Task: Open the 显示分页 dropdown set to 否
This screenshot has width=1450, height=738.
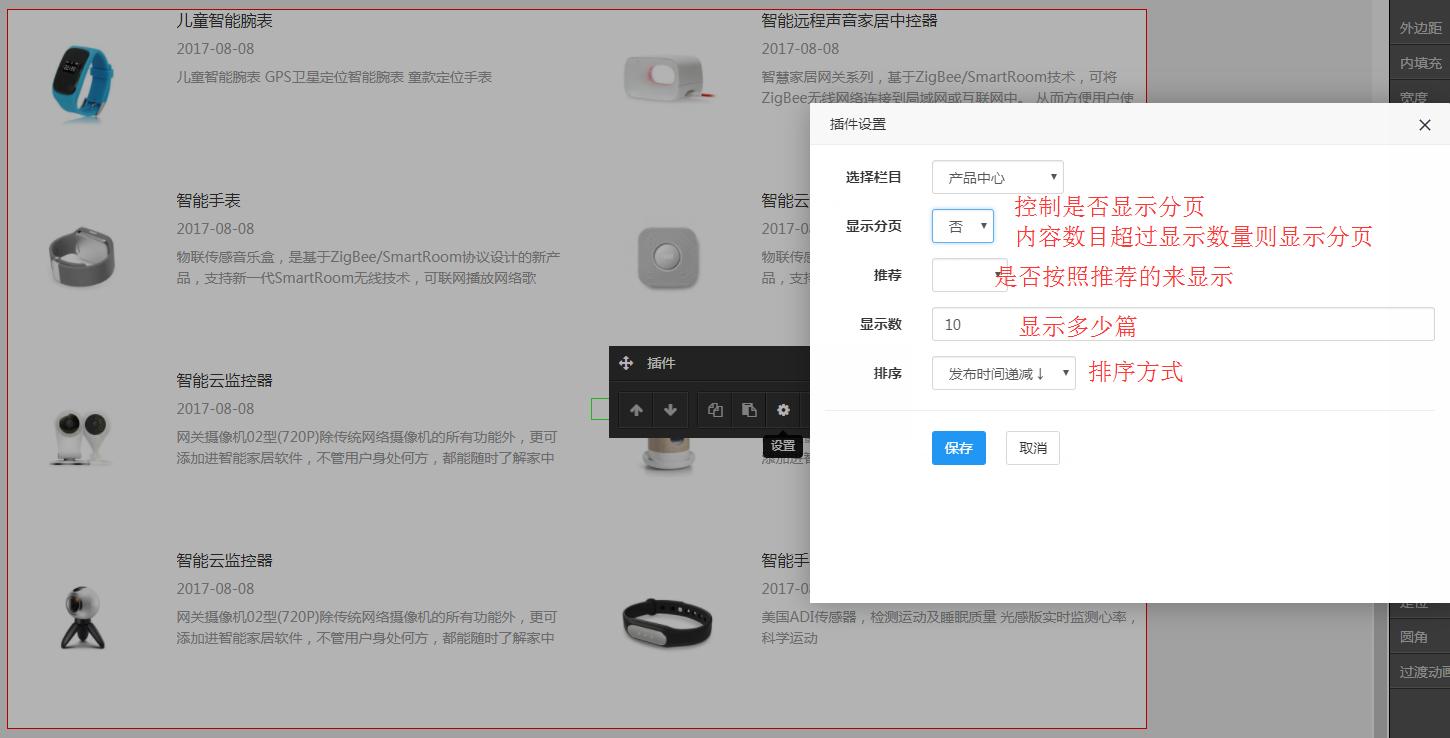Action: point(962,226)
